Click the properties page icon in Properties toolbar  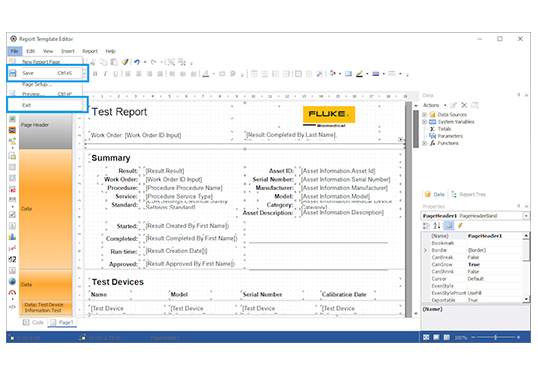point(448,225)
